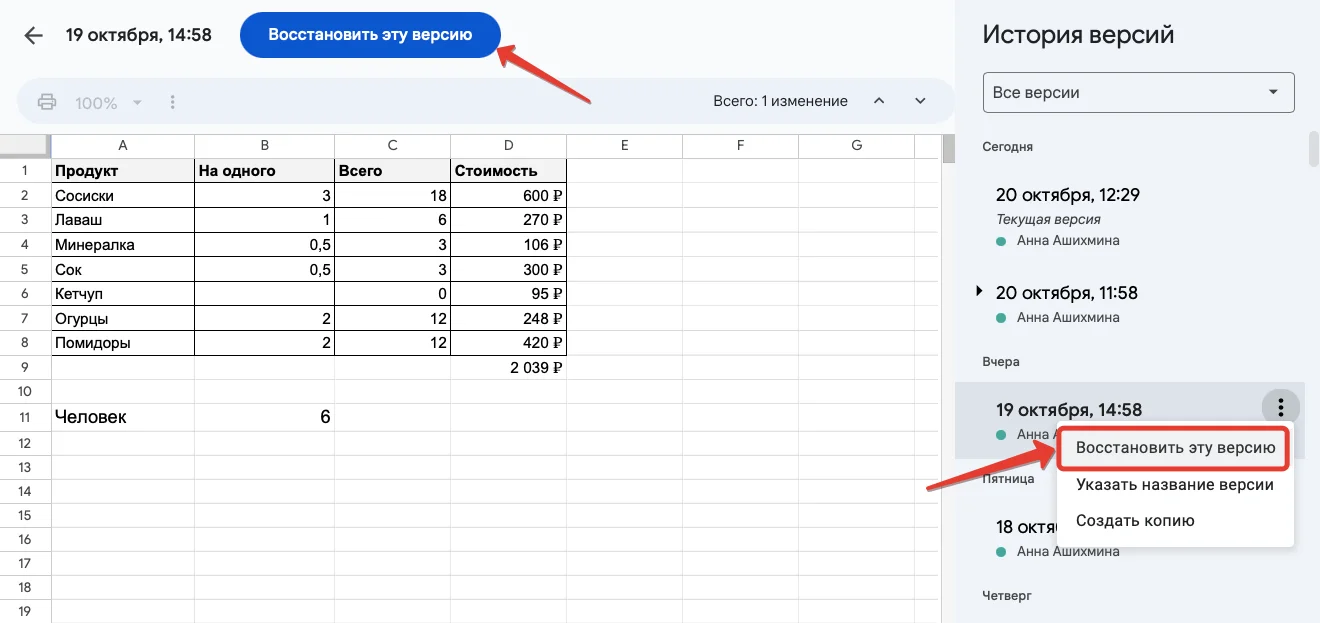Click the Стоимость header cell
The width and height of the screenshot is (1320, 623).
(508, 170)
